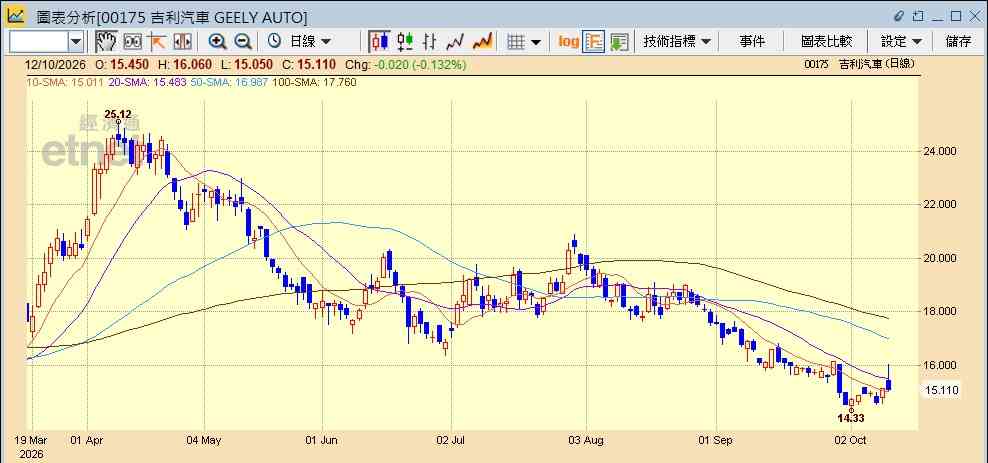Viewport: 988px width, 463px height.
Task: Zoom in on the chart
Action: coord(217,42)
